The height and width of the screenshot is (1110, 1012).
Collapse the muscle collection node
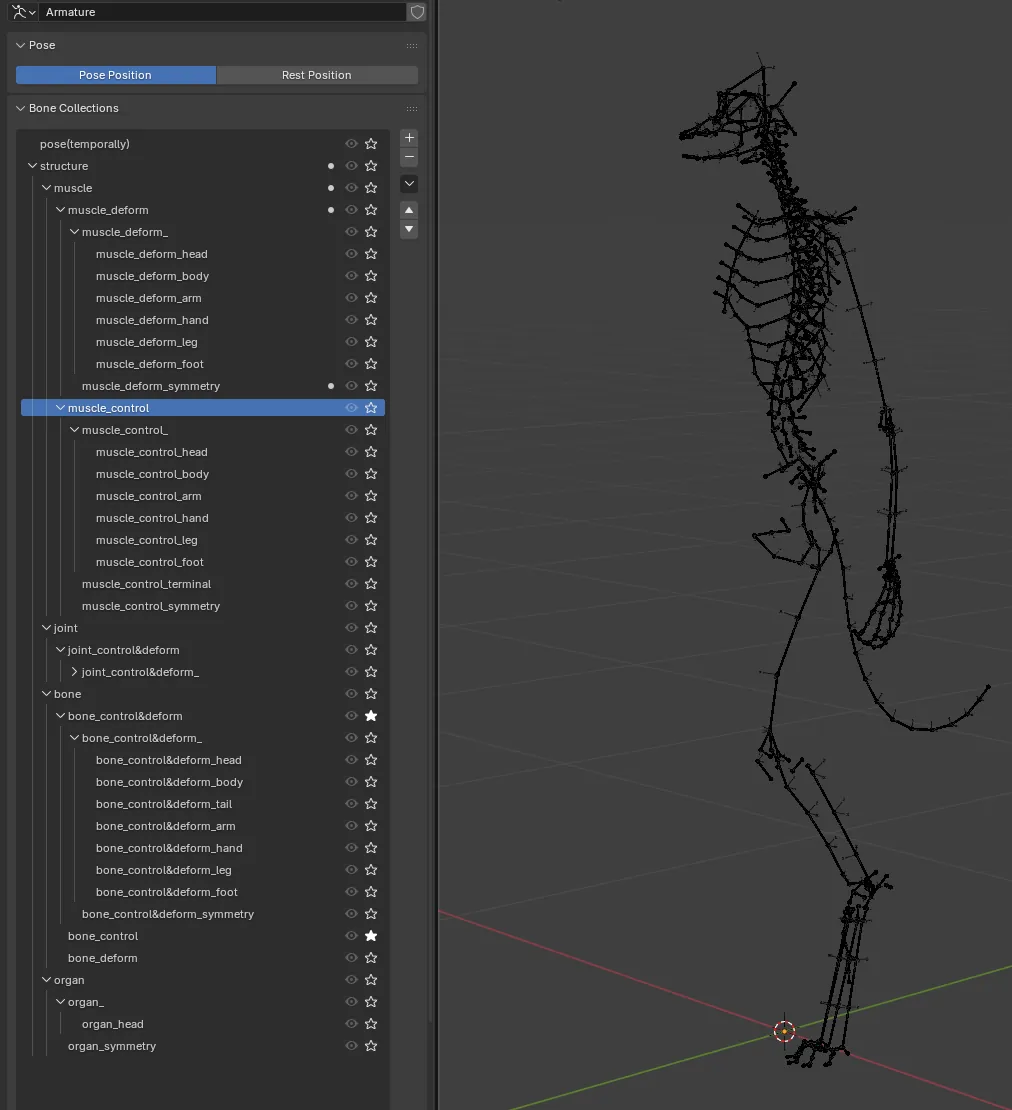point(47,188)
